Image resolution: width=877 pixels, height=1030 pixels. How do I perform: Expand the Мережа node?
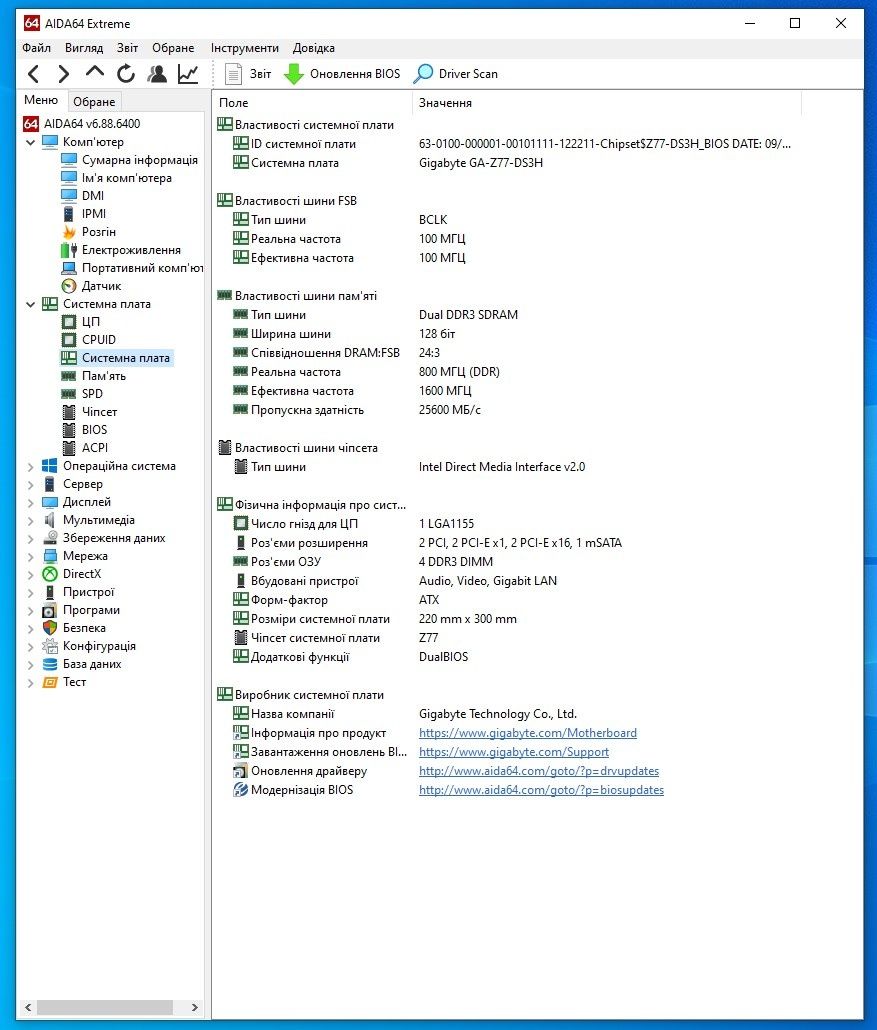point(30,556)
